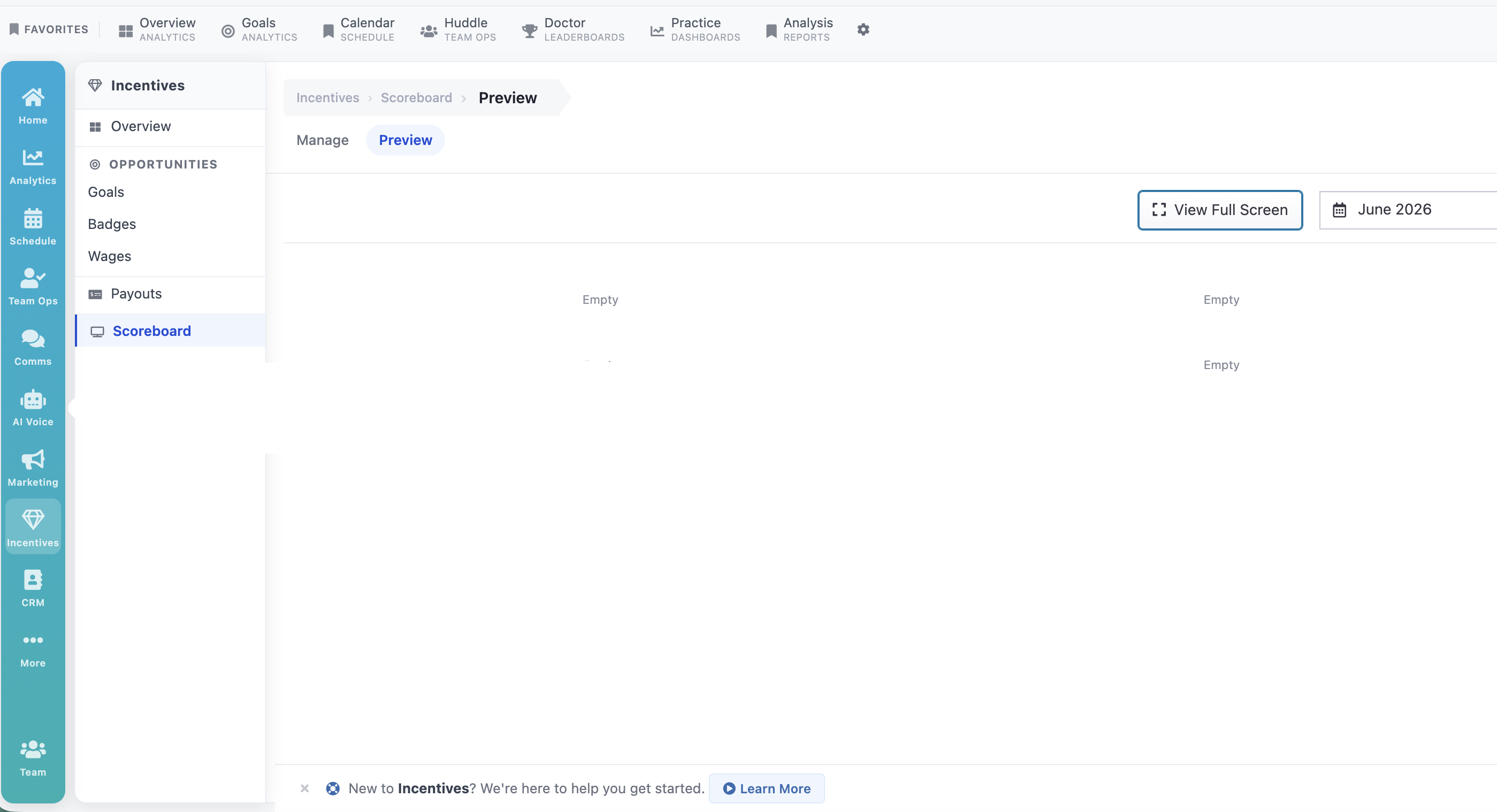Open Comms chat icon
The image size is (1497, 812).
pyautogui.click(x=33, y=347)
